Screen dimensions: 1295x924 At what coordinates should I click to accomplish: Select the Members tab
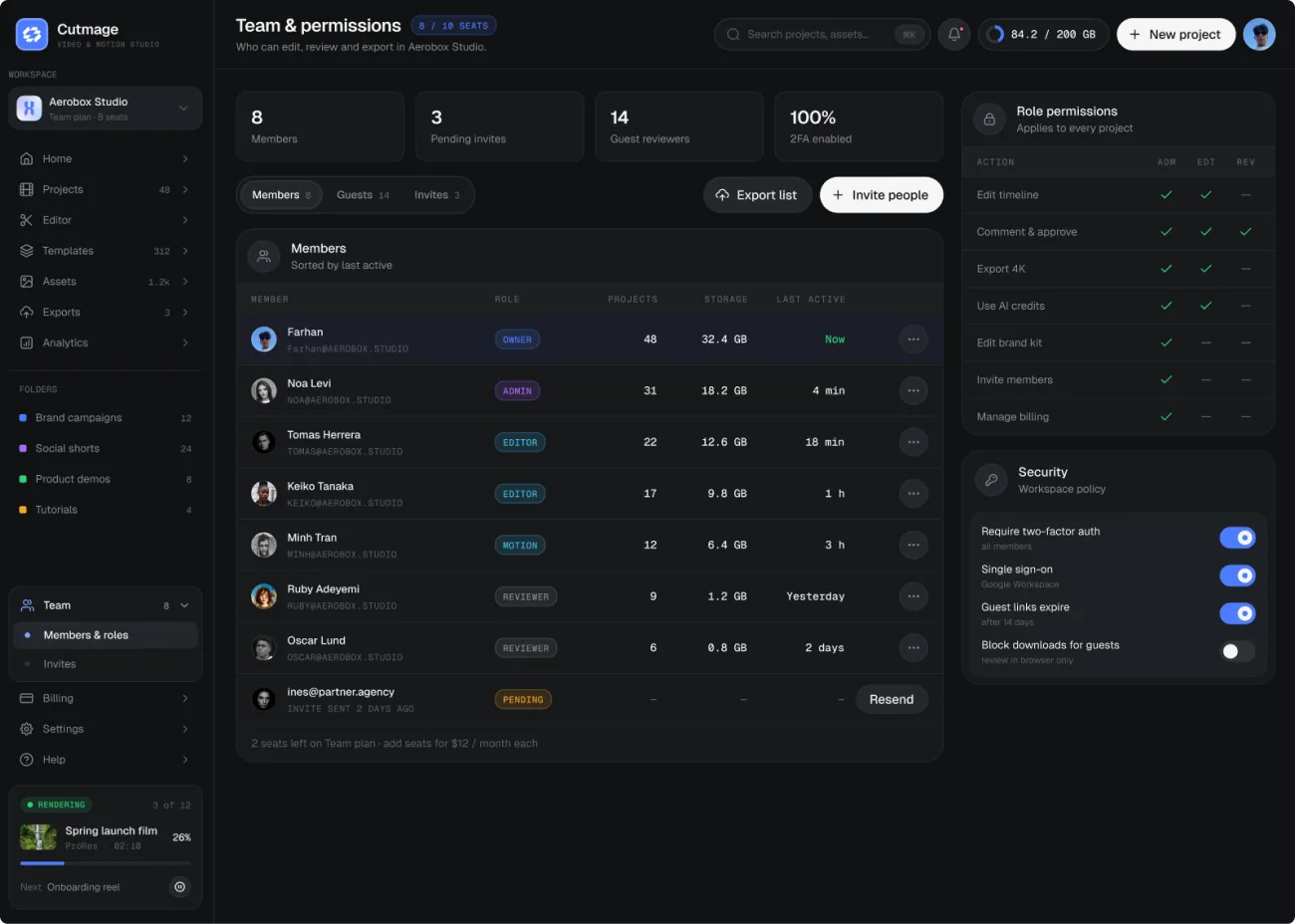tap(281, 195)
